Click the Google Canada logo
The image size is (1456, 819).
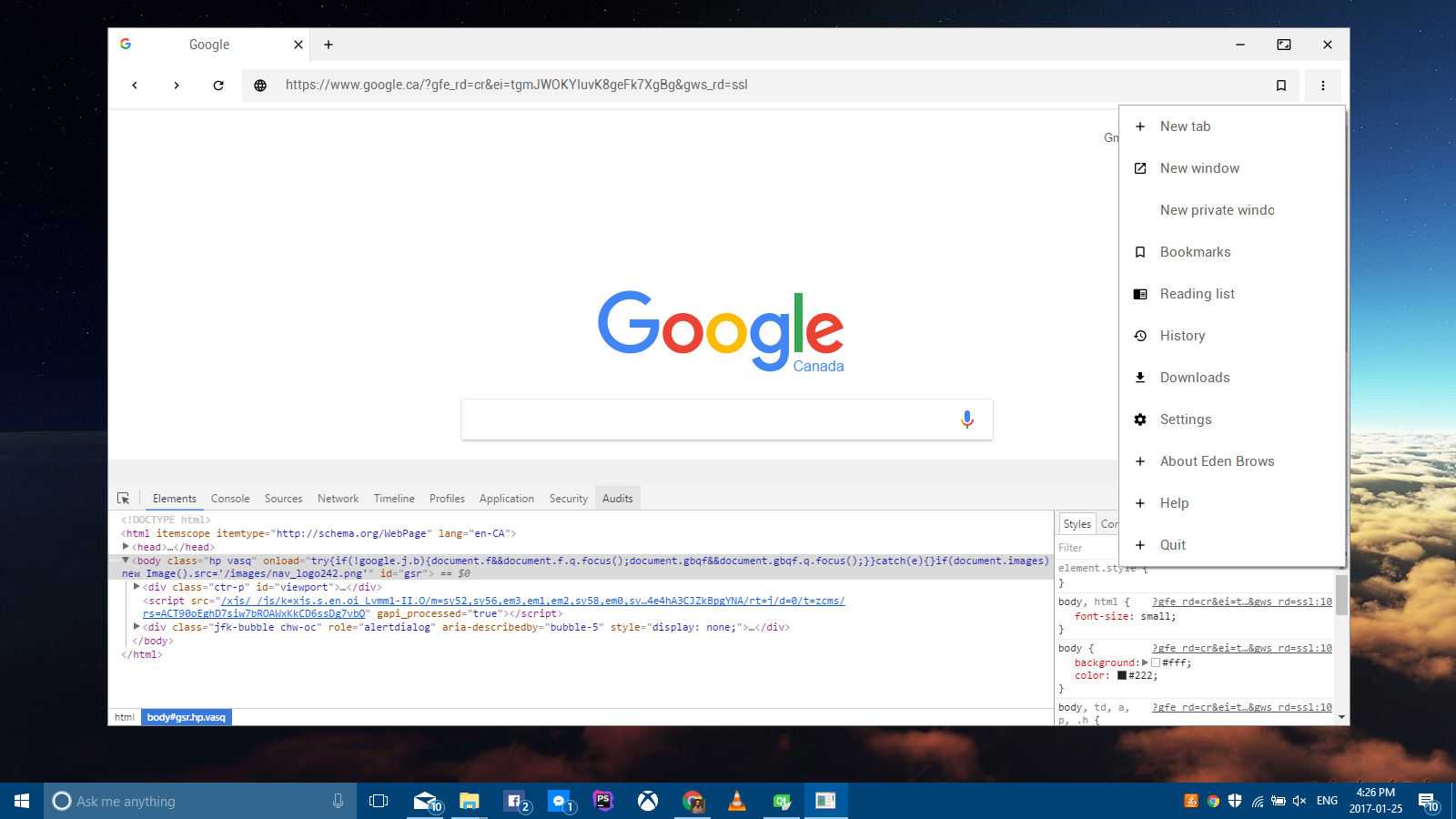click(721, 331)
